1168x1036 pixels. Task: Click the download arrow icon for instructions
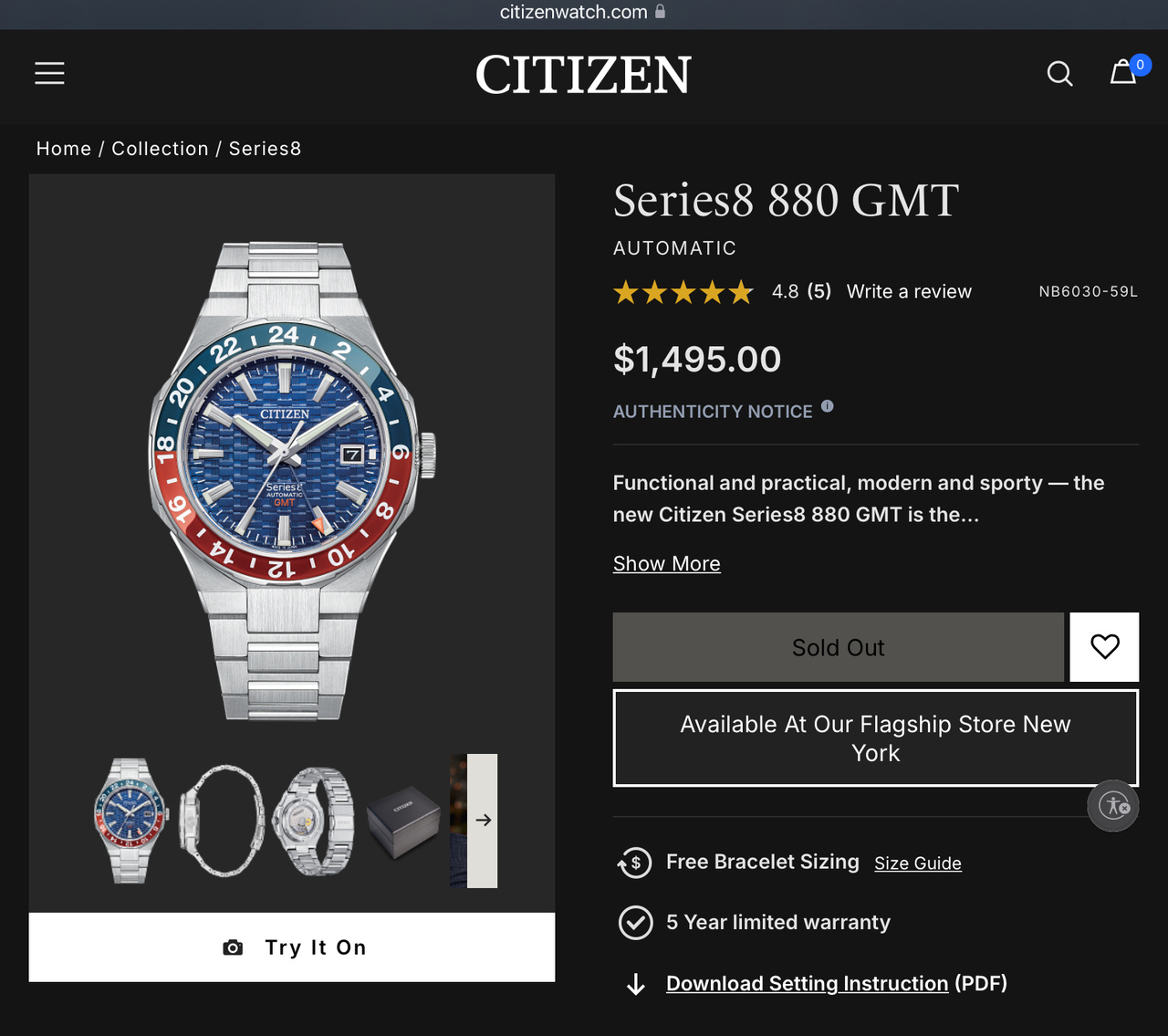636,984
